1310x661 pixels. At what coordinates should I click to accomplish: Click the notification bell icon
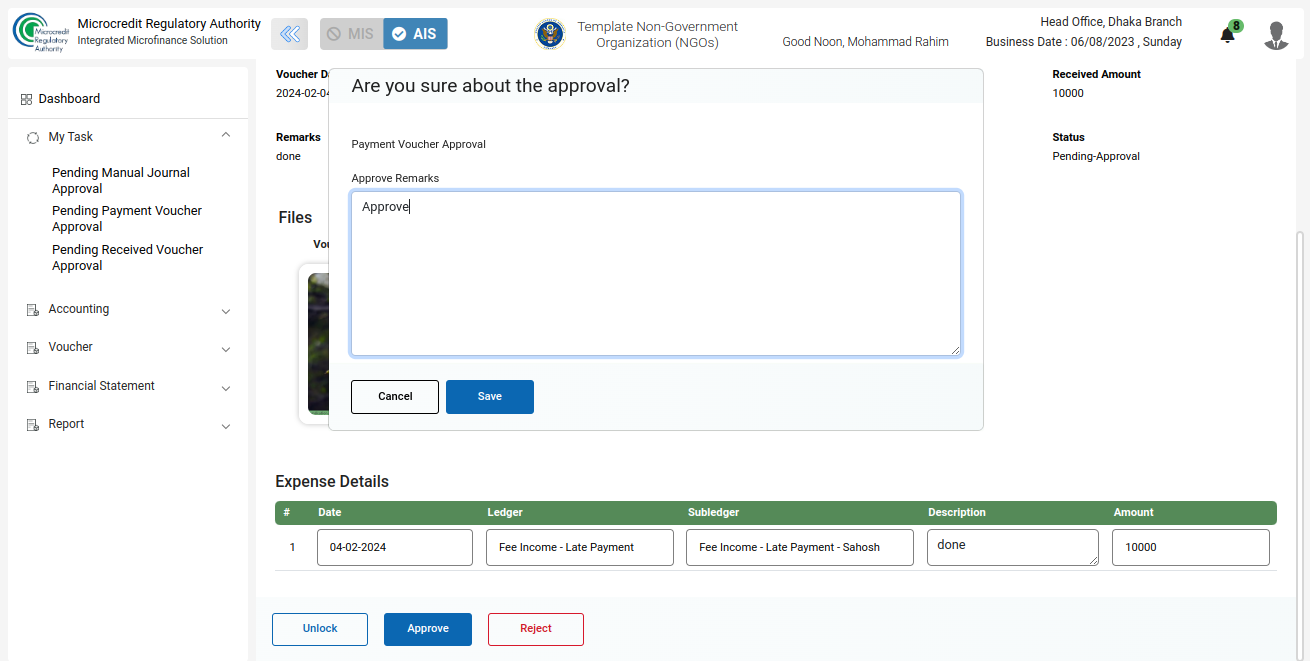point(1227,35)
